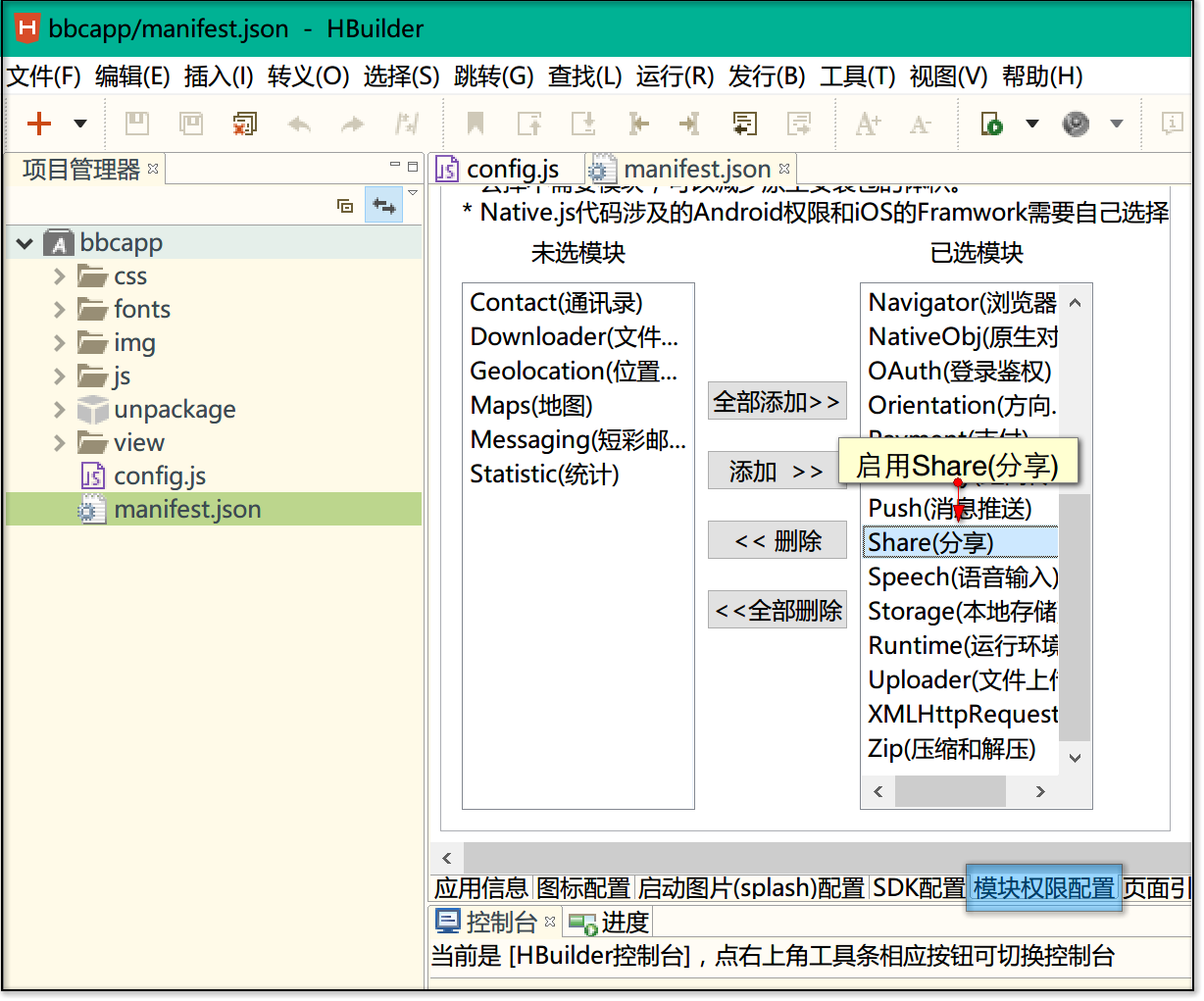Select Push(消息推送) in selected modules
Screen dimensions: 1204x1001
(x=950, y=508)
